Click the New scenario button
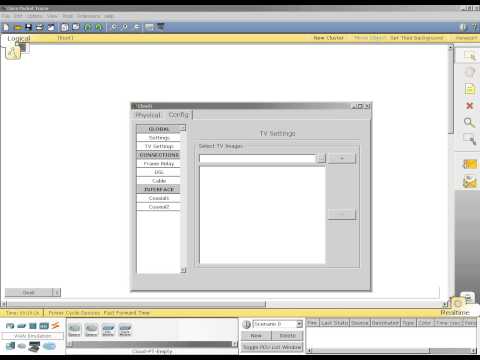Image resolution: width=480 pixels, height=360 pixels. coord(256,336)
